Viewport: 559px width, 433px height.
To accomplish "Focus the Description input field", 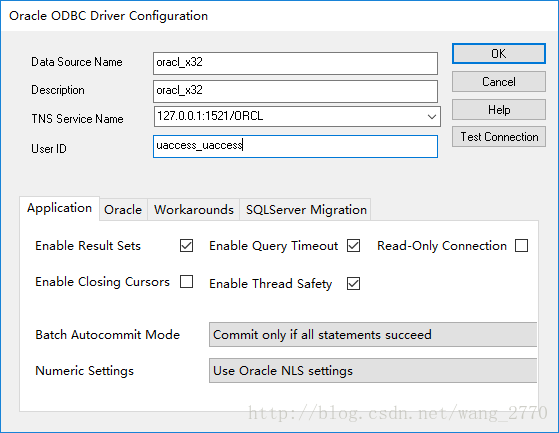I will tap(295, 91).
